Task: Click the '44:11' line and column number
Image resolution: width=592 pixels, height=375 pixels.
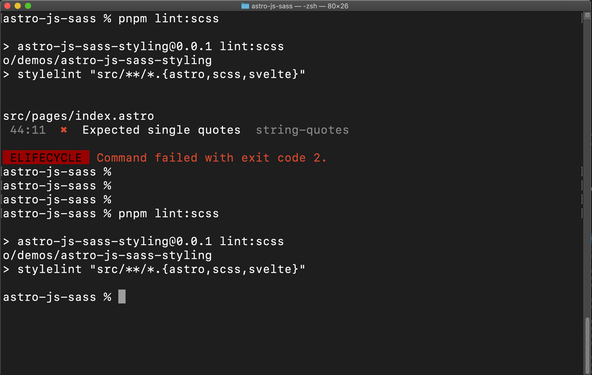Action: (x=28, y=130)
